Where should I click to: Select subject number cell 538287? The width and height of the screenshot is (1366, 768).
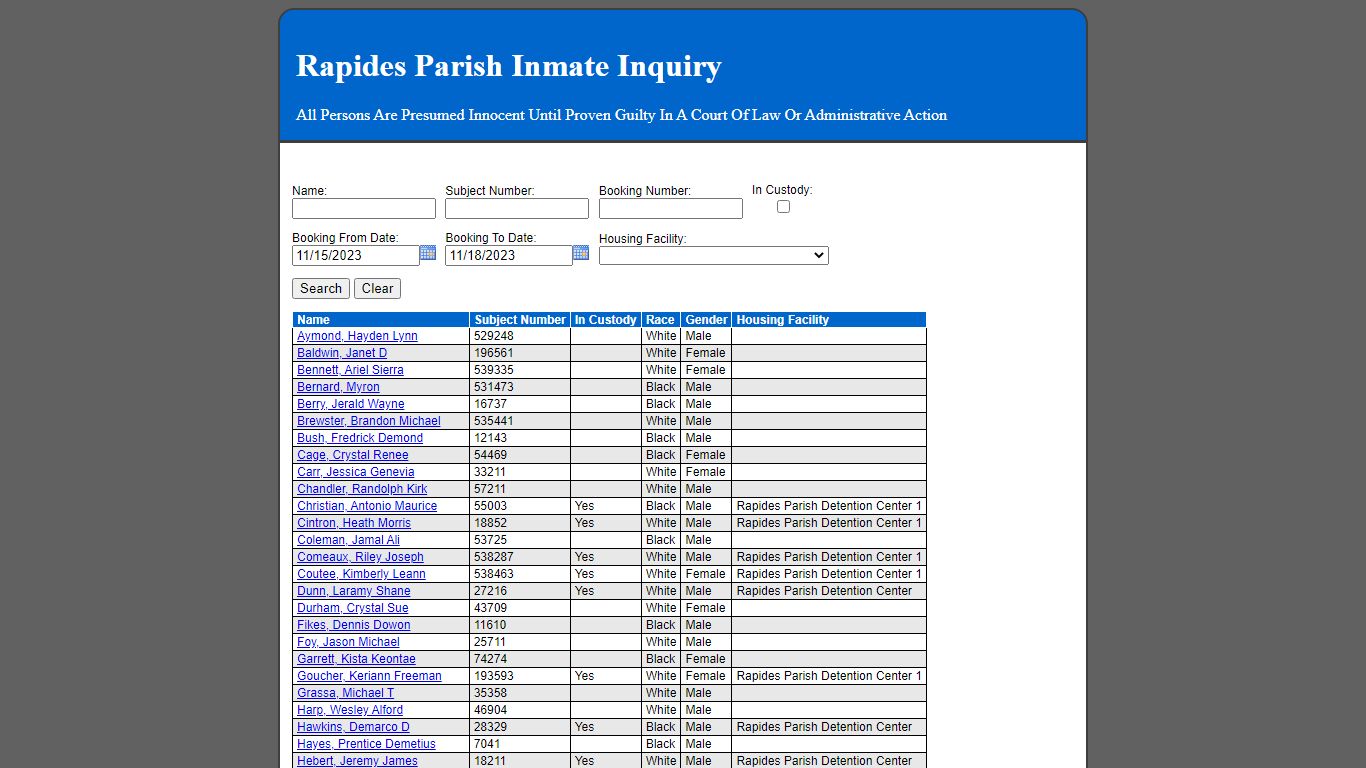(520, 557)
